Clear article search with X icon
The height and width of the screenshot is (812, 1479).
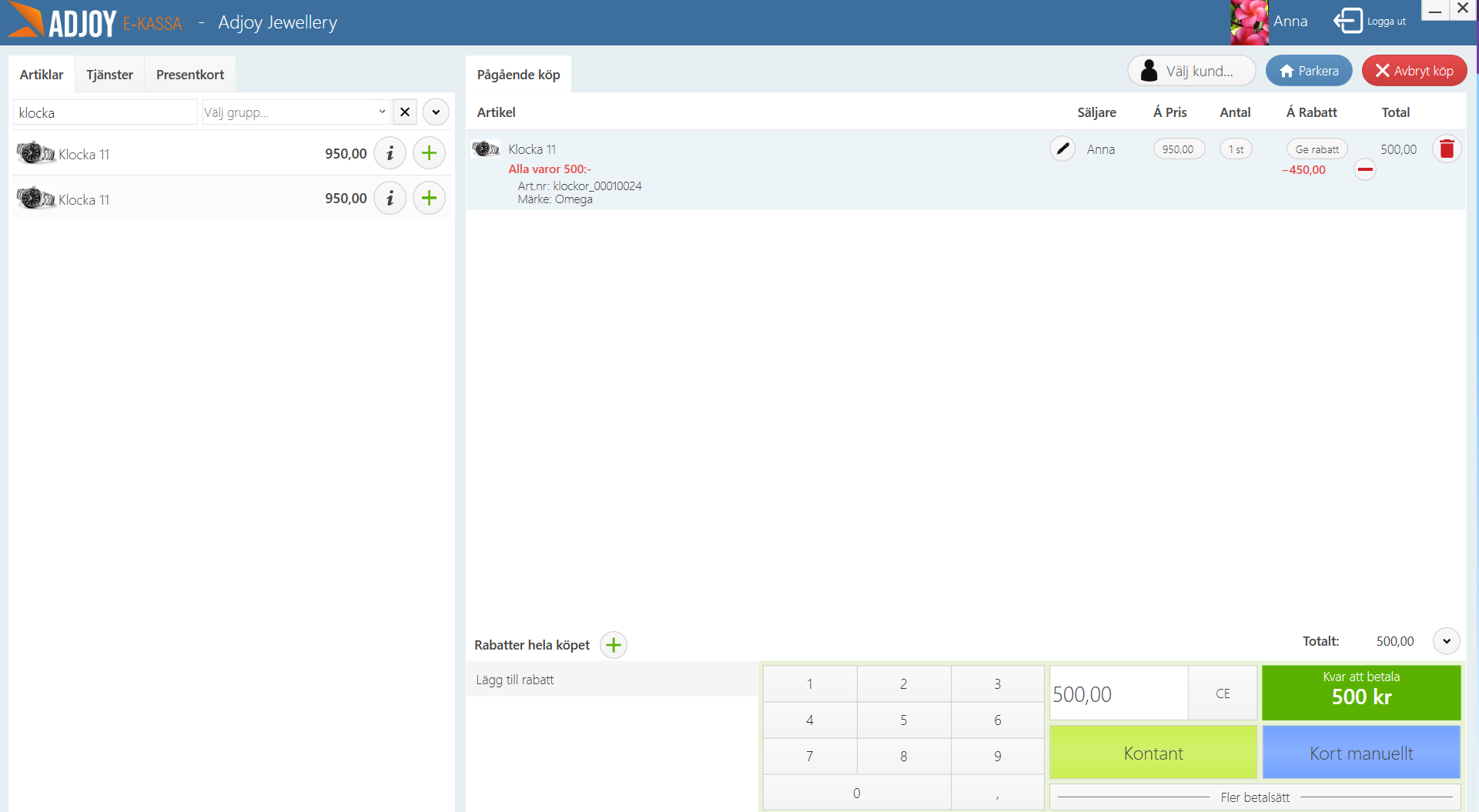point(405,112)
